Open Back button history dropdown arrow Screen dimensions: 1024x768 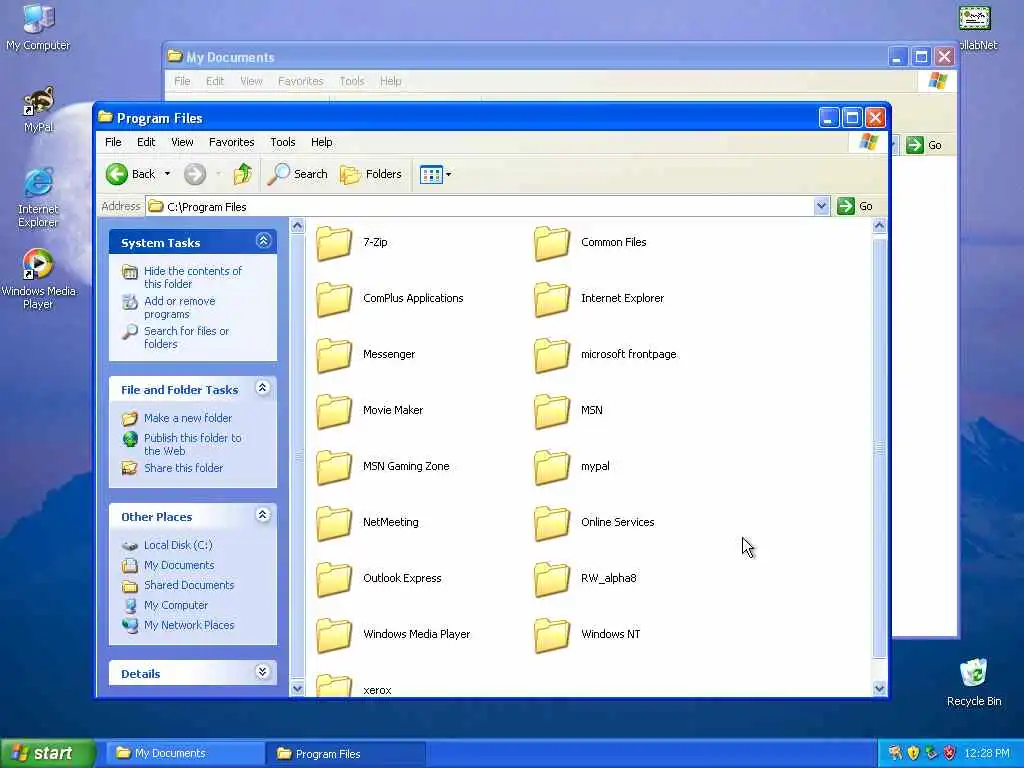[x=167, y=174]
